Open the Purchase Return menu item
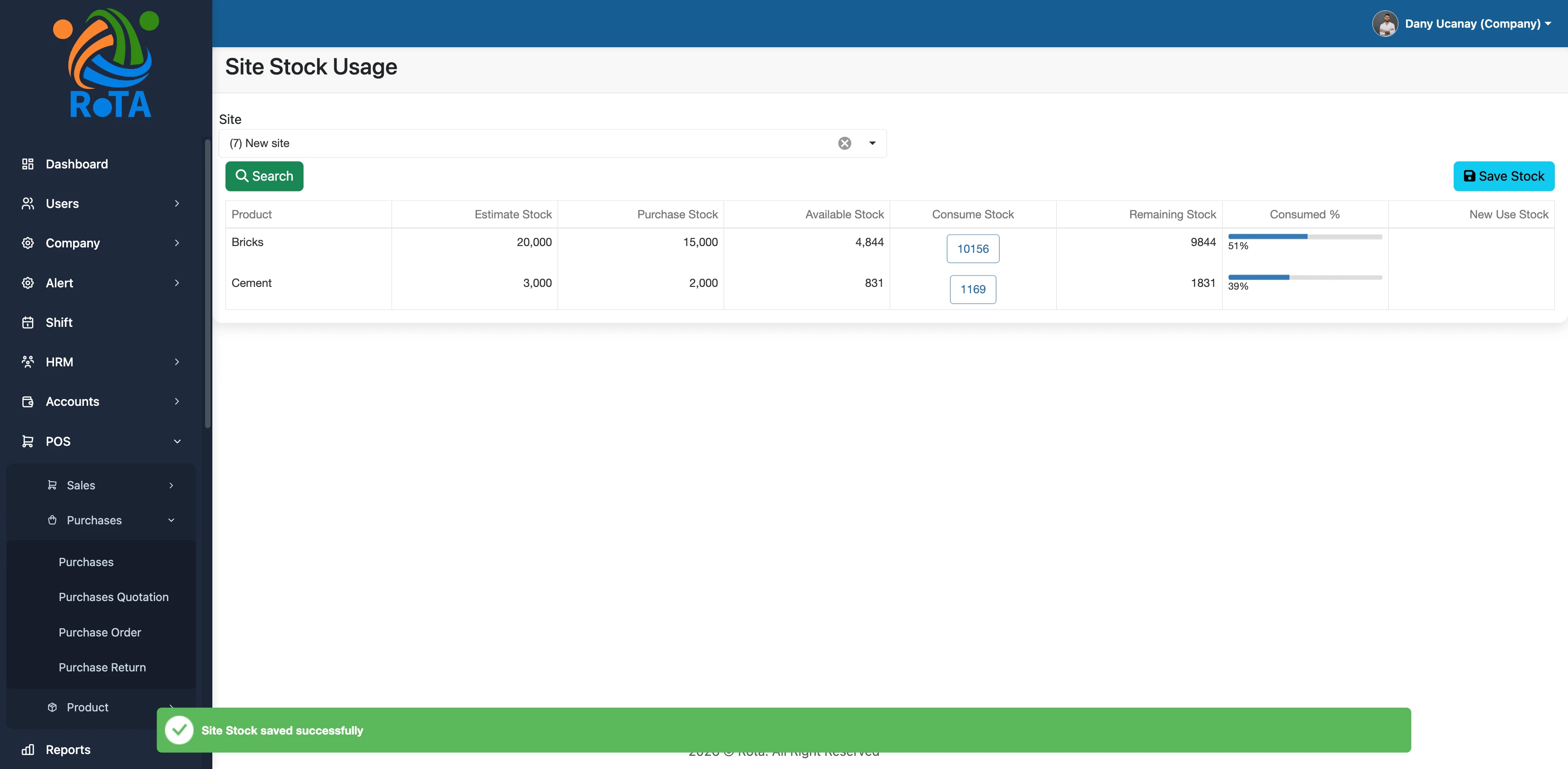 click(102, 667)
